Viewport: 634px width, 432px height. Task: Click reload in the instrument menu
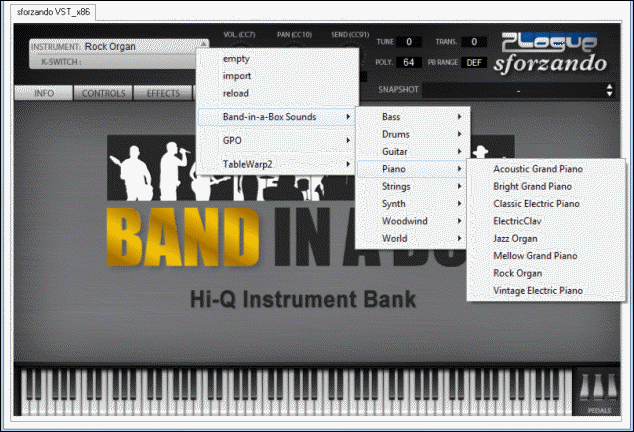277,93
